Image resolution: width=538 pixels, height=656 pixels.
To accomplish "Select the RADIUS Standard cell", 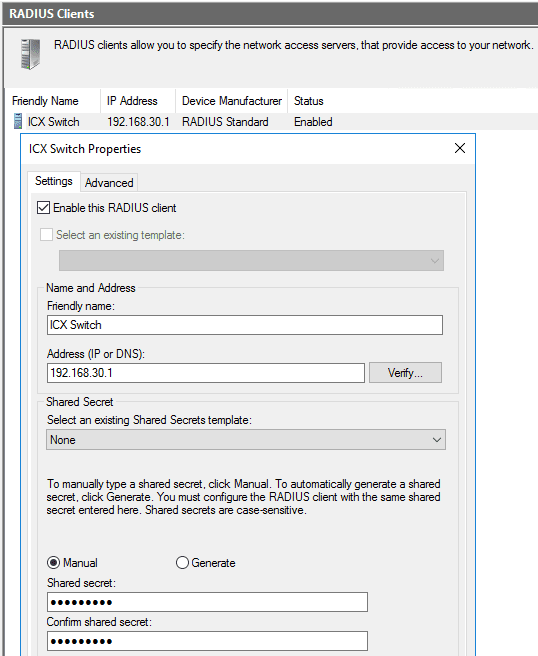I will (x=225, y=122).
